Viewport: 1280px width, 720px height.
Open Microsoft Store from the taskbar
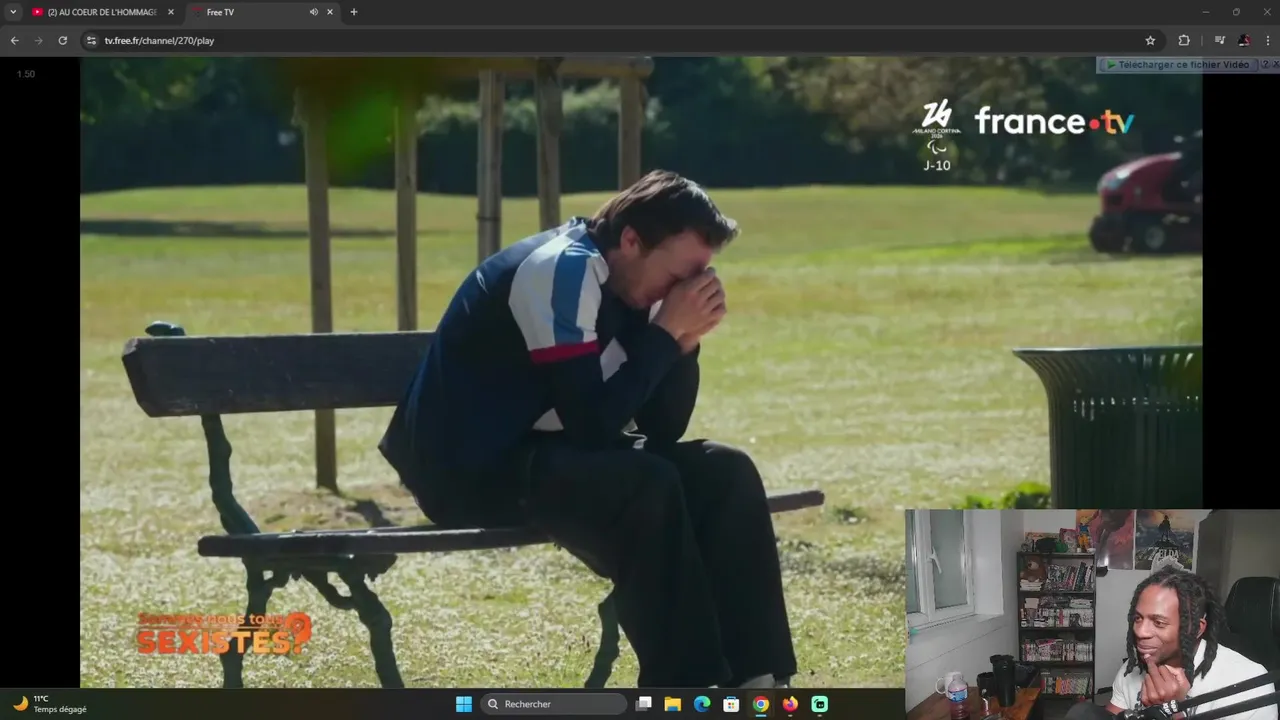pos(731,704)
